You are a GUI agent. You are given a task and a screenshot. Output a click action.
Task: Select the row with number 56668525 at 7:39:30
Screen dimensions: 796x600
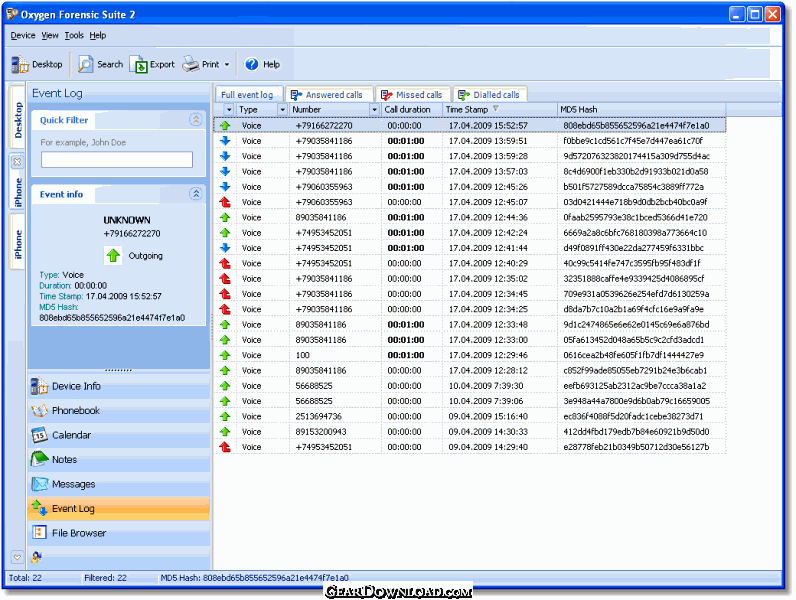(x=470, y=386)
